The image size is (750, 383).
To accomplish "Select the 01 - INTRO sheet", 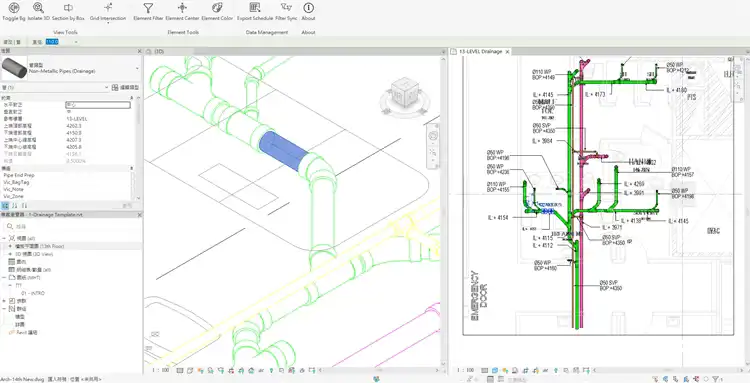I will click(x=33, y=293).
